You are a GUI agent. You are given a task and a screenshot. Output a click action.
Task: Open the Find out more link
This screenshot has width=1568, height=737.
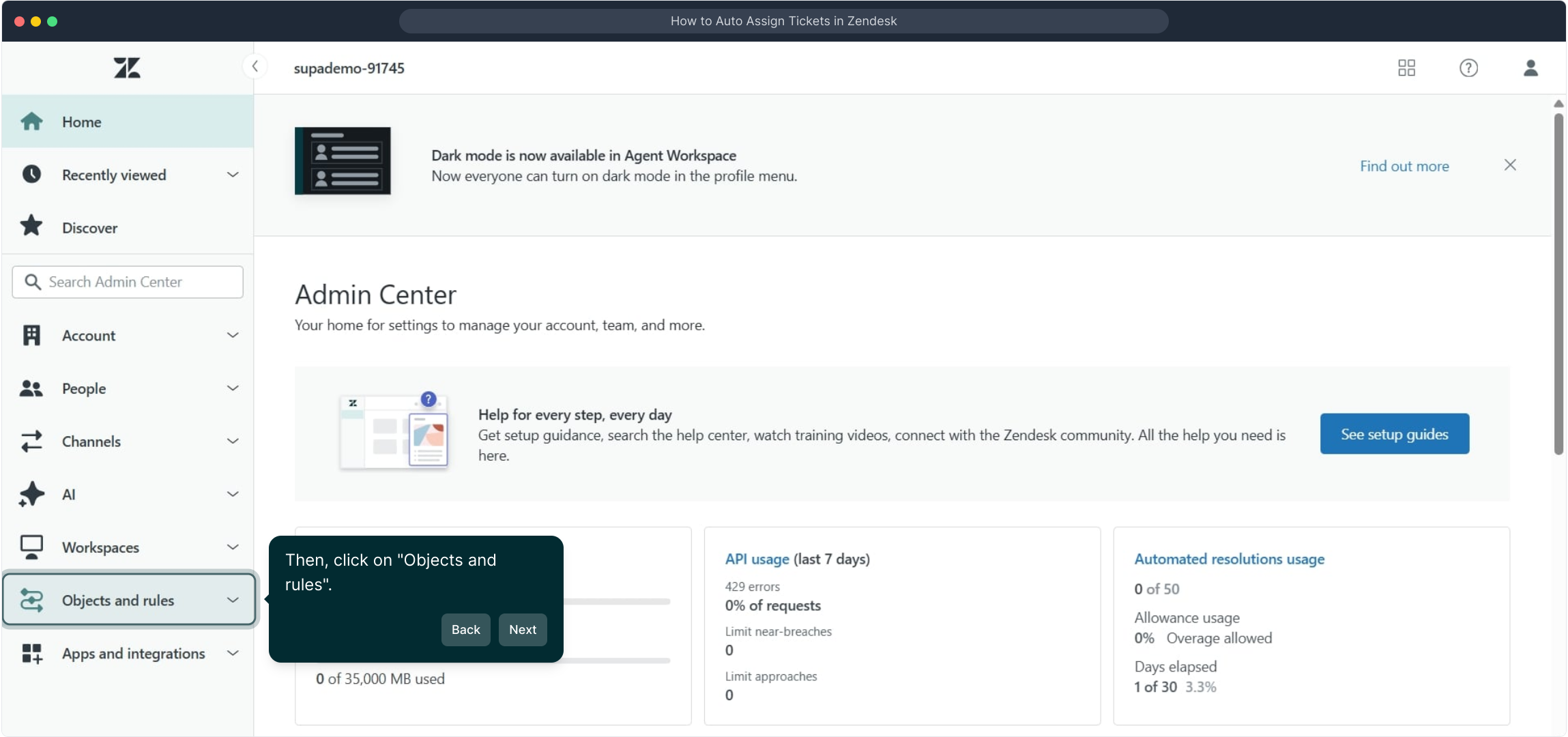(x=1404, y=166)
